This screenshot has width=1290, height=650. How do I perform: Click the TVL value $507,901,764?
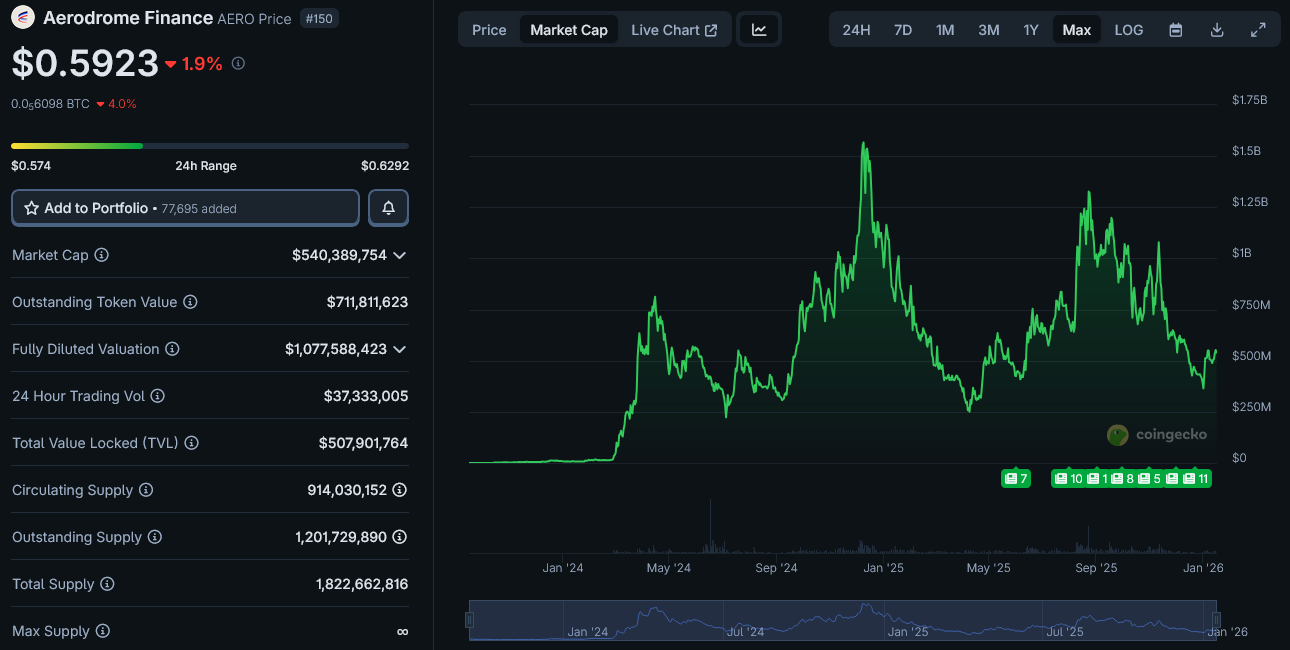click(363, 443)
